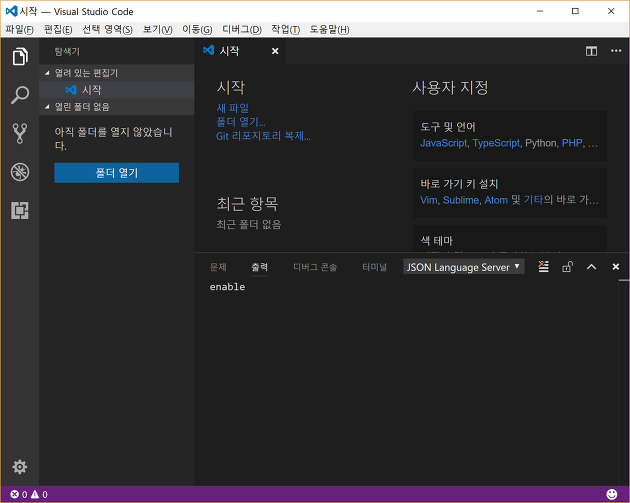
Task: Click the 탐색기 sidebar title
Action: point(67,51)
